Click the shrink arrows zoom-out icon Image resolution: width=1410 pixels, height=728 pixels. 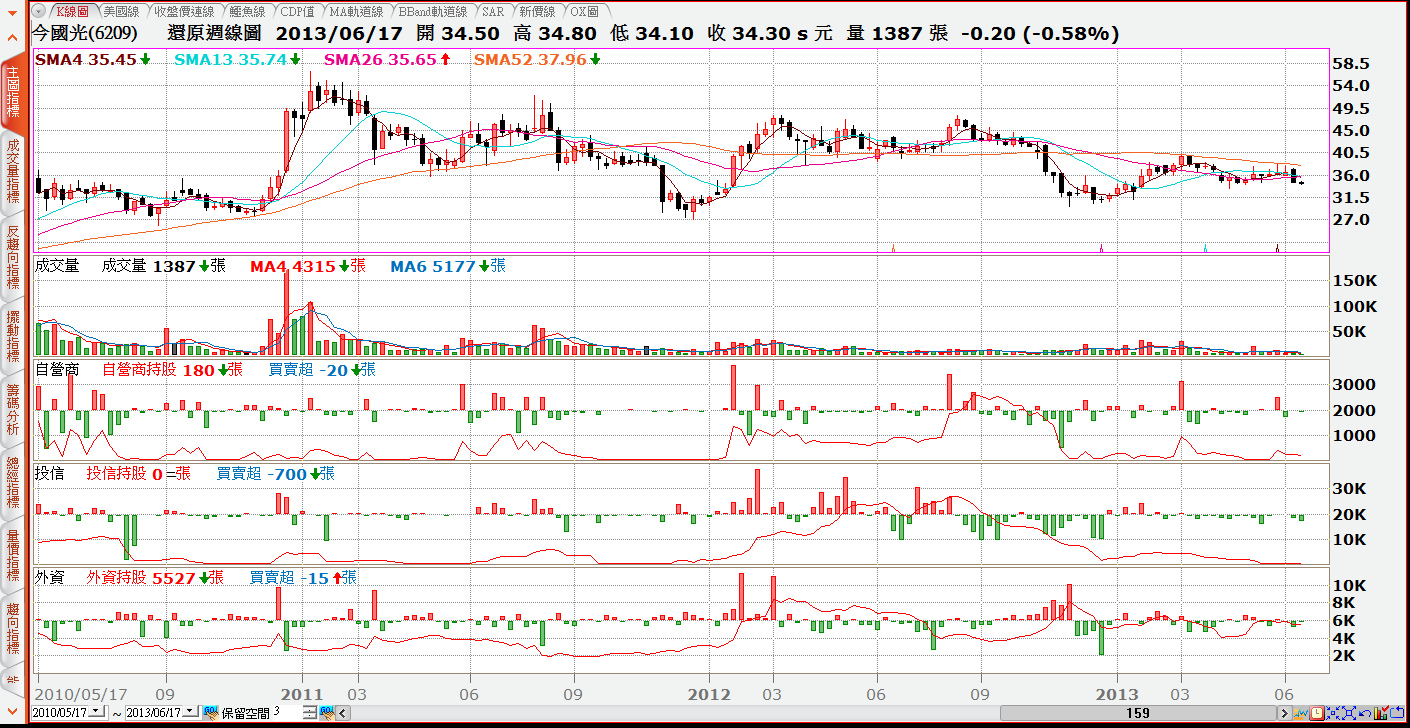(1333, 713)
